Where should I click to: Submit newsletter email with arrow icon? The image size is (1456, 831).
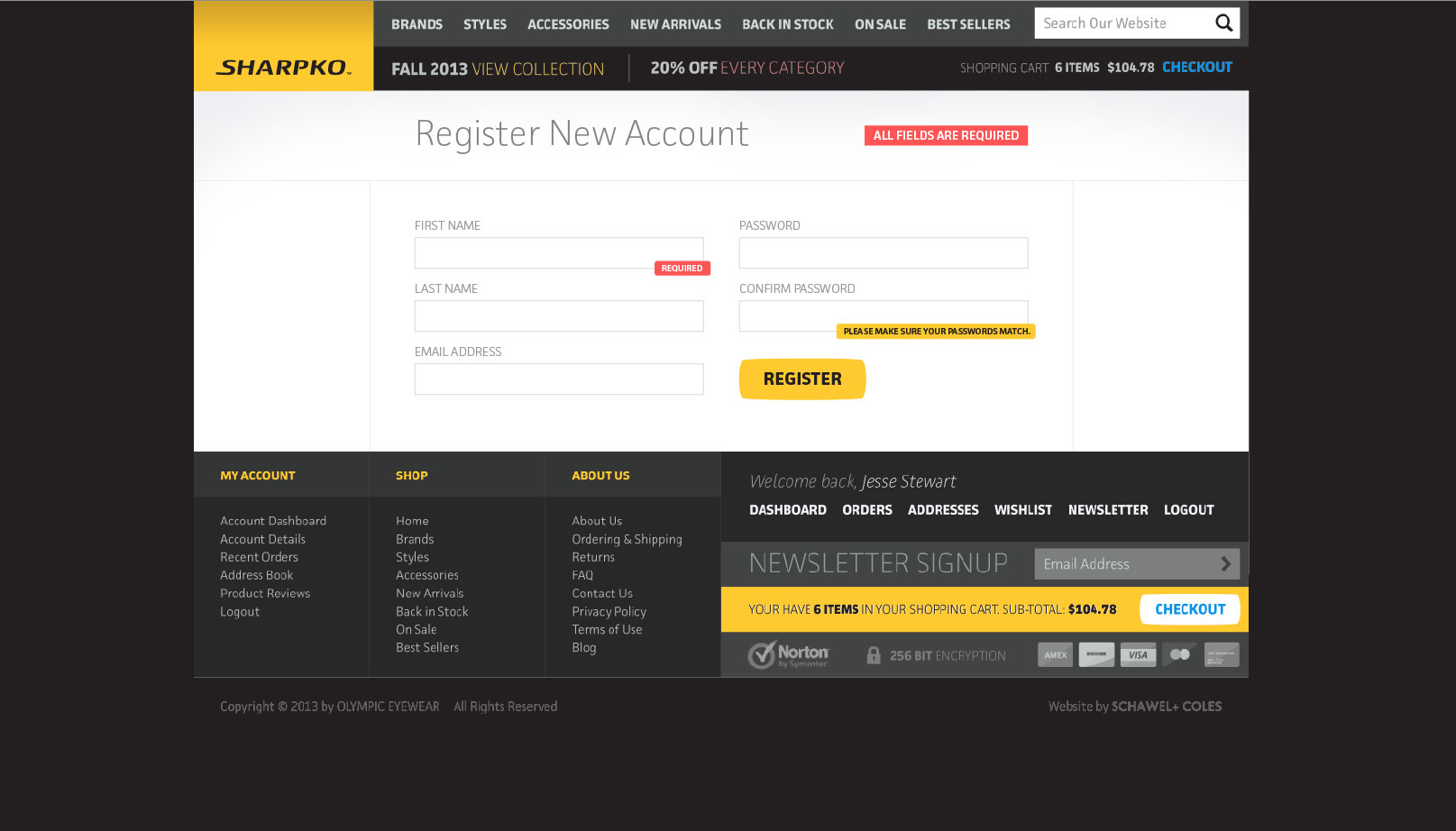pos(1225,564)
